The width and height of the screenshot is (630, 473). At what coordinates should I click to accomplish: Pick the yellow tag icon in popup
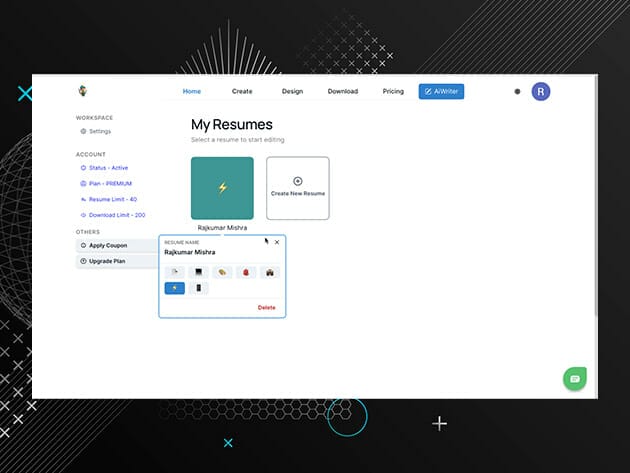(222, 272)
